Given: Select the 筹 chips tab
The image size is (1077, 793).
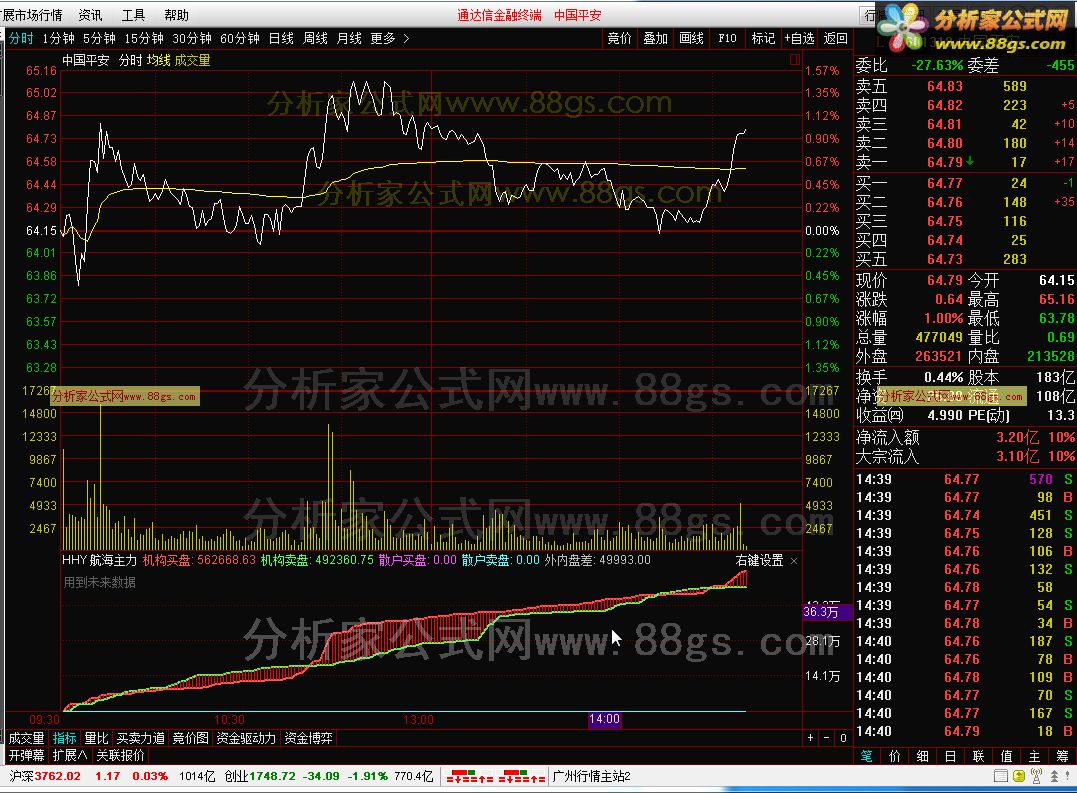Looking at the screenshot, I should point(1063,756).
